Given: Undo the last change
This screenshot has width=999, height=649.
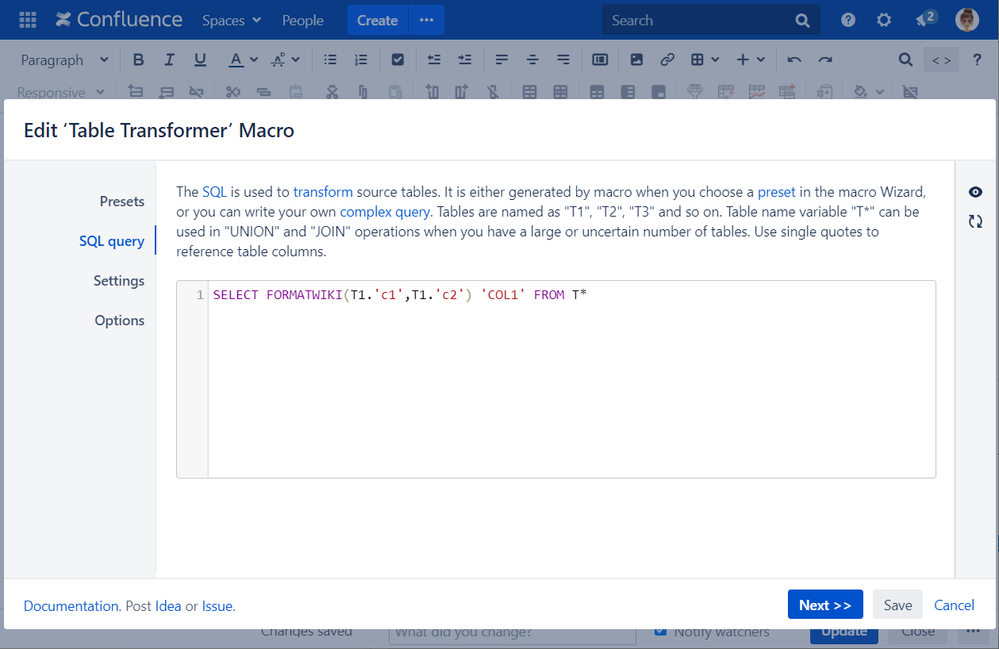Looking at the screenshot, I should pos(794,60).
